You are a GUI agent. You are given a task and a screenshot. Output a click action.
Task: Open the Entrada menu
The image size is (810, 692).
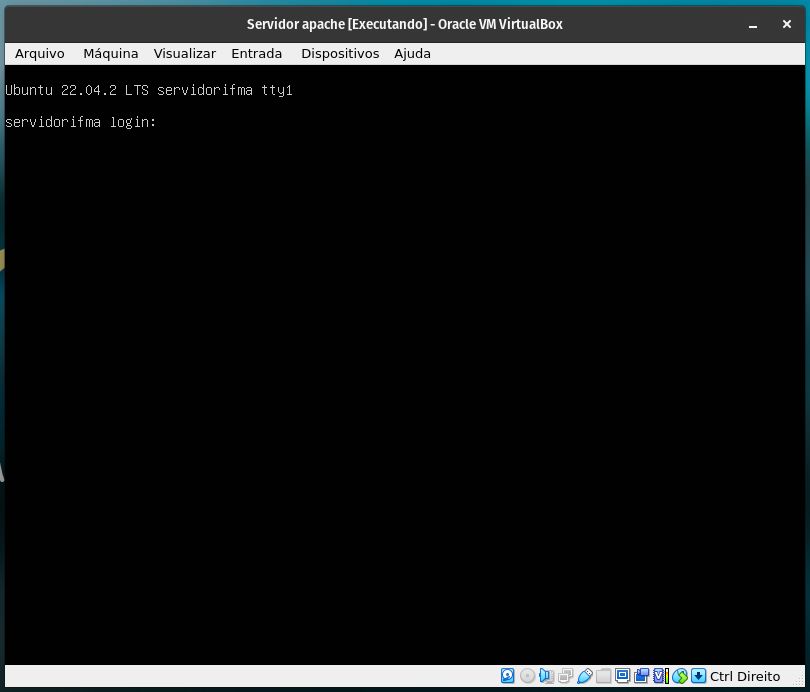click(256, 53)
